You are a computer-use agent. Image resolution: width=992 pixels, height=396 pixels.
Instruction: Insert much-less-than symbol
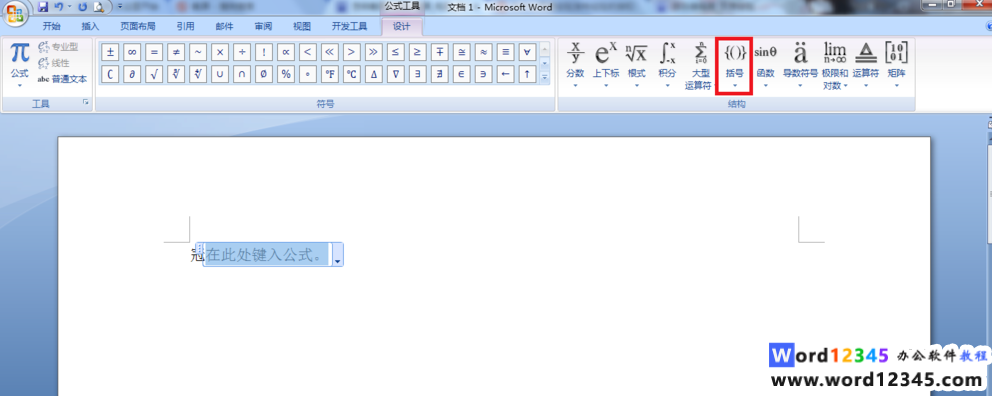329,52
